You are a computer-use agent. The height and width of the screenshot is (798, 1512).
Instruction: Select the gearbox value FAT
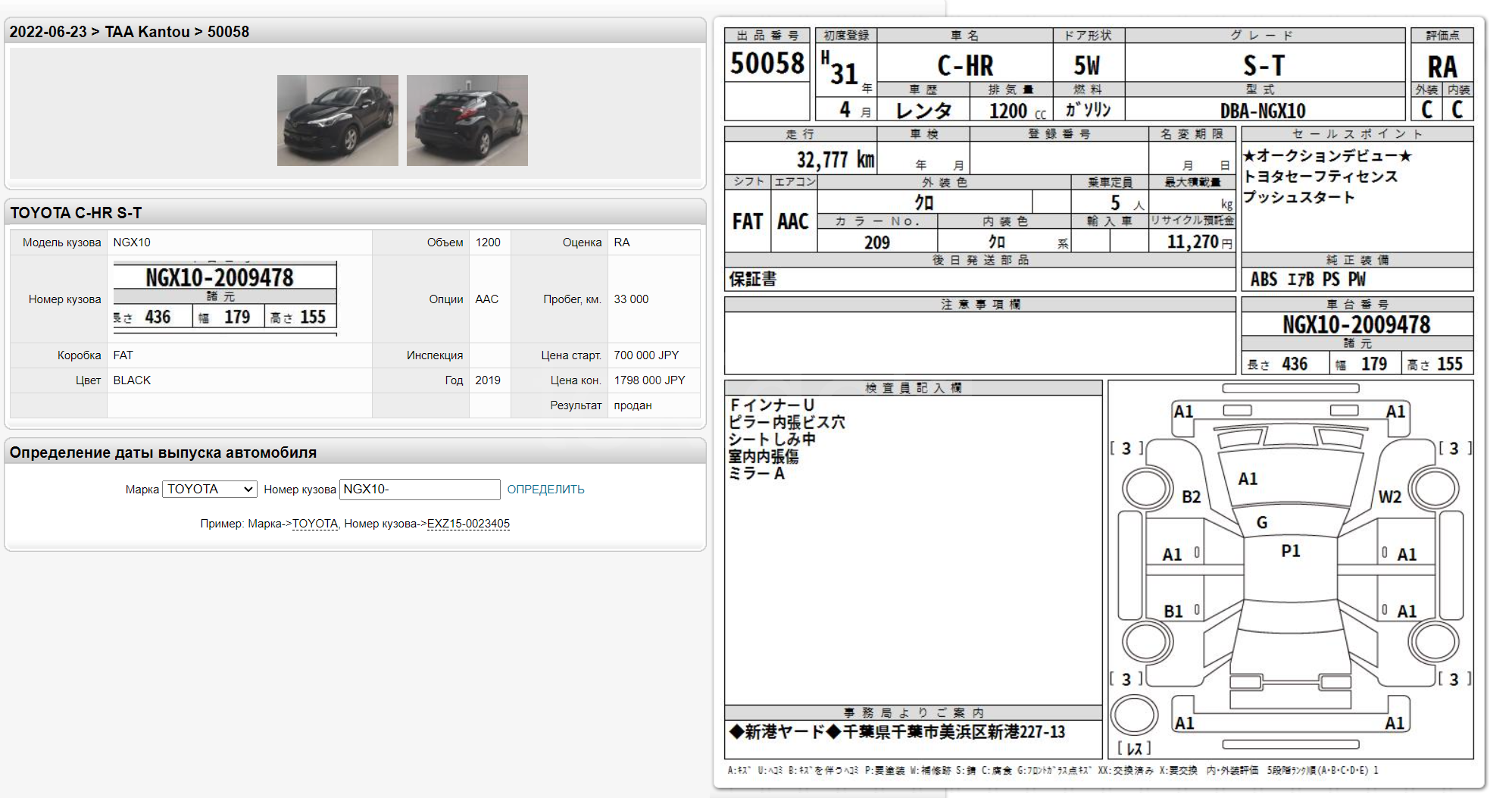coord(123,355)
